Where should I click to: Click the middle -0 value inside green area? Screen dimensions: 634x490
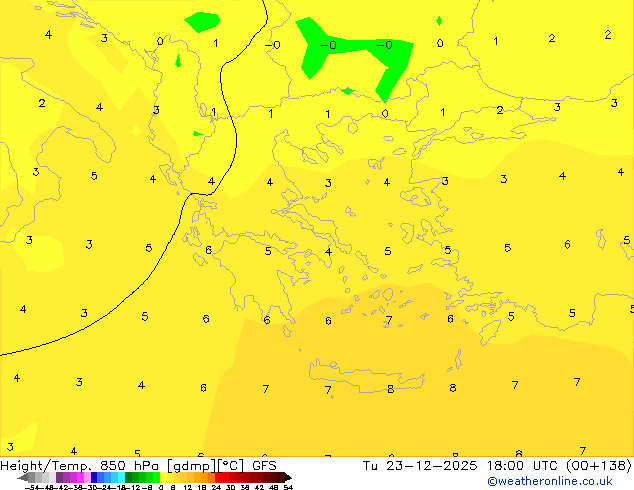328,44
